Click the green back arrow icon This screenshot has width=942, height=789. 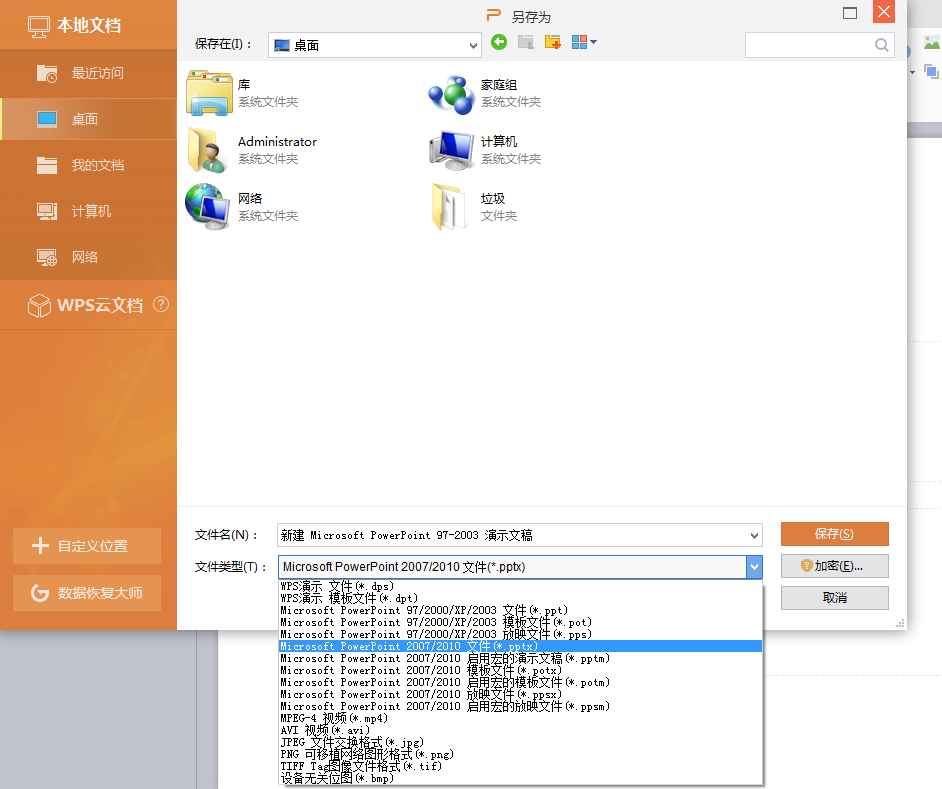click(499, 42)
